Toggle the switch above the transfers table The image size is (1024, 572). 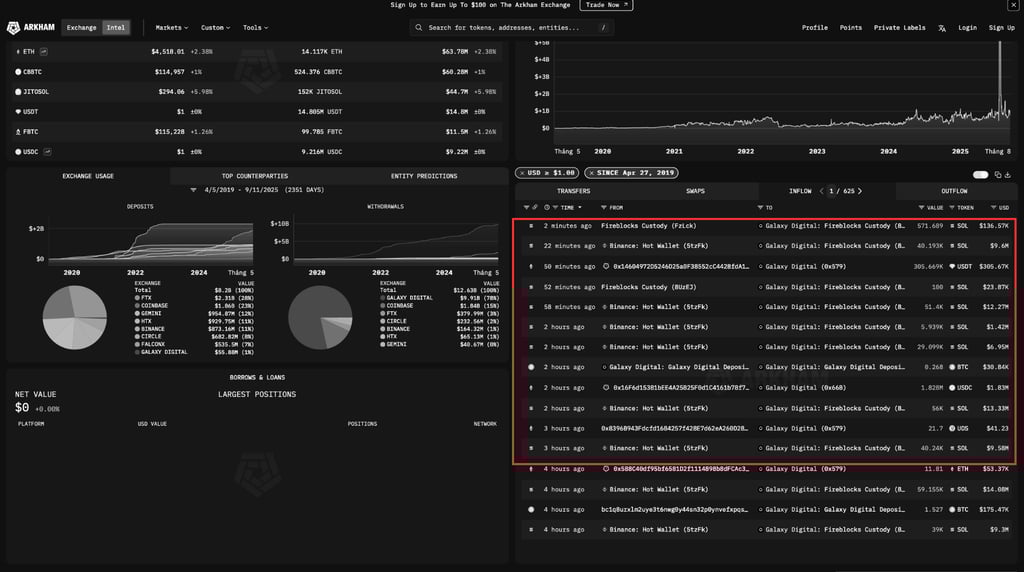click(x=980, y=174)
